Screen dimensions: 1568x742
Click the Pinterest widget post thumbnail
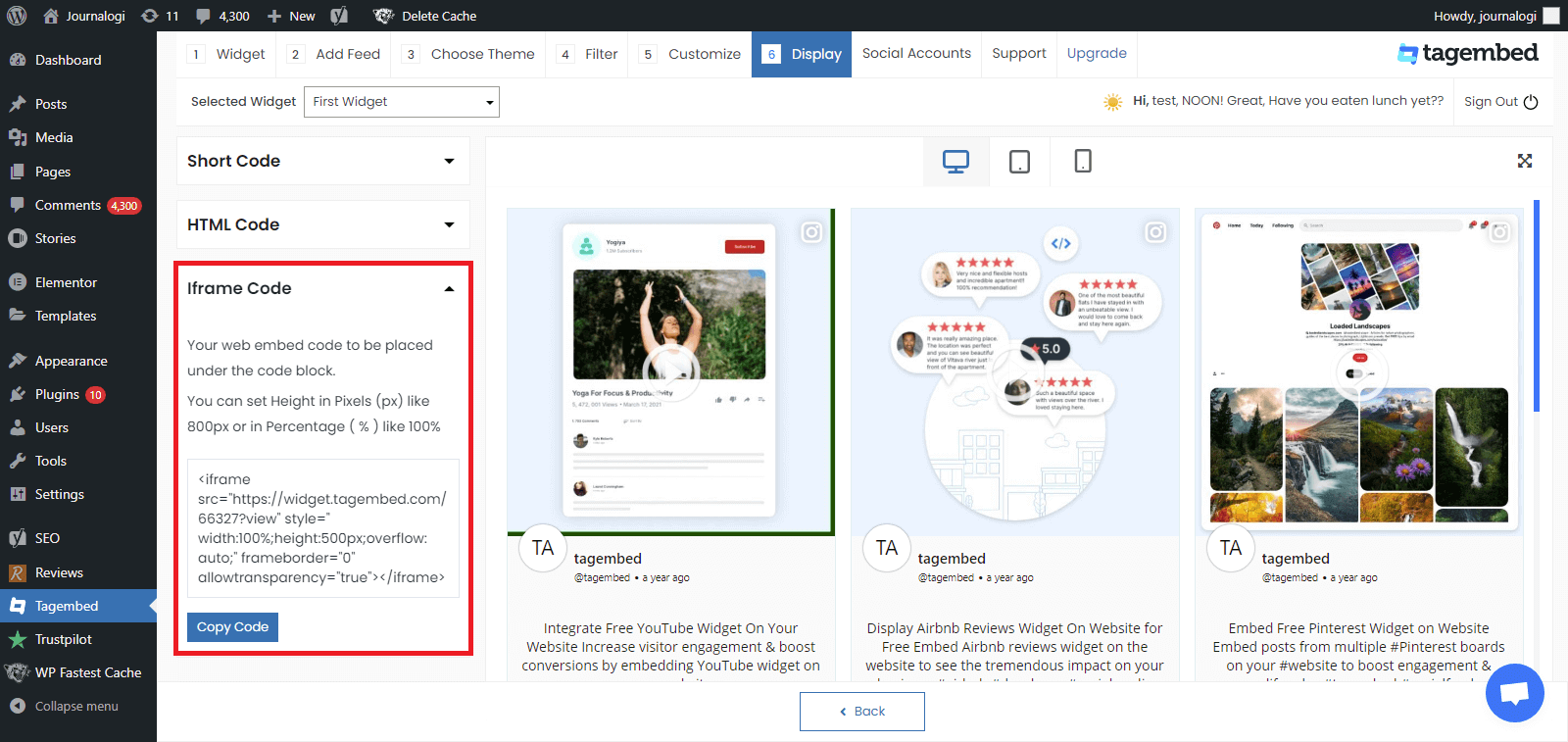click(1359, 372)
